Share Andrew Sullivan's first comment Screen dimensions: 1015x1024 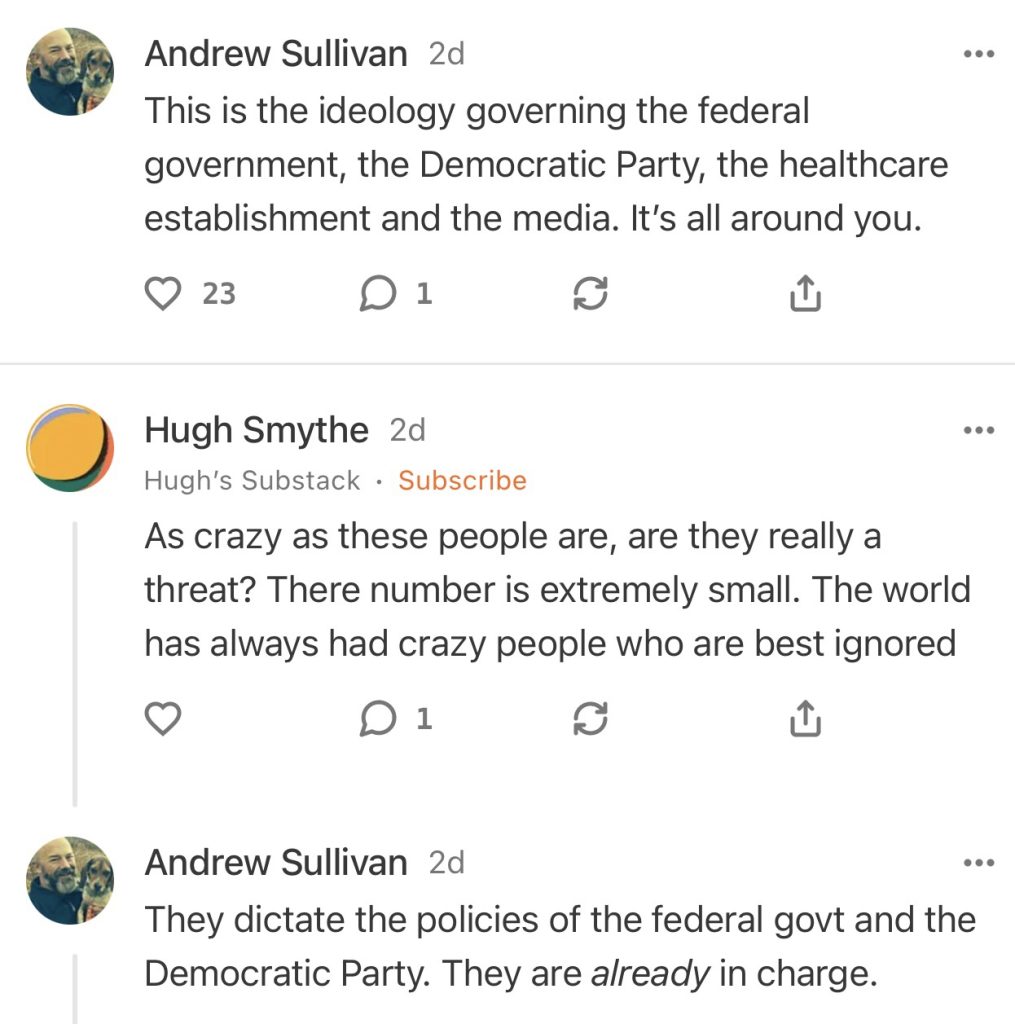point(805,293)
